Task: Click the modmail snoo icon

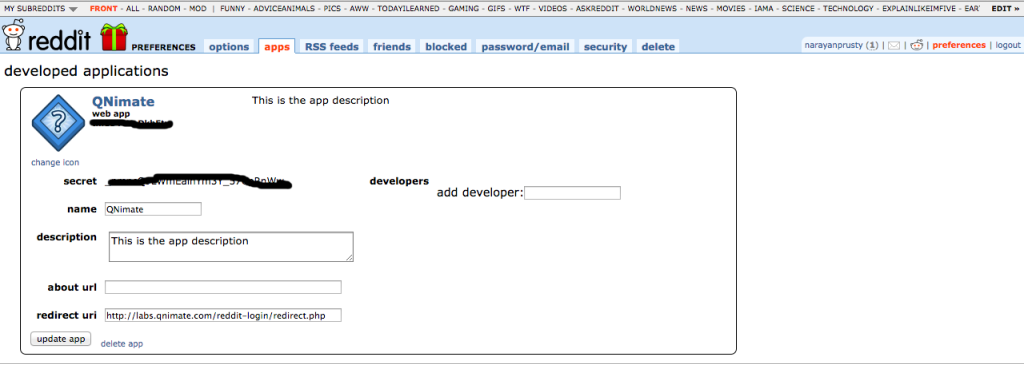Action: pyautogui.click(x=916, y=45)
